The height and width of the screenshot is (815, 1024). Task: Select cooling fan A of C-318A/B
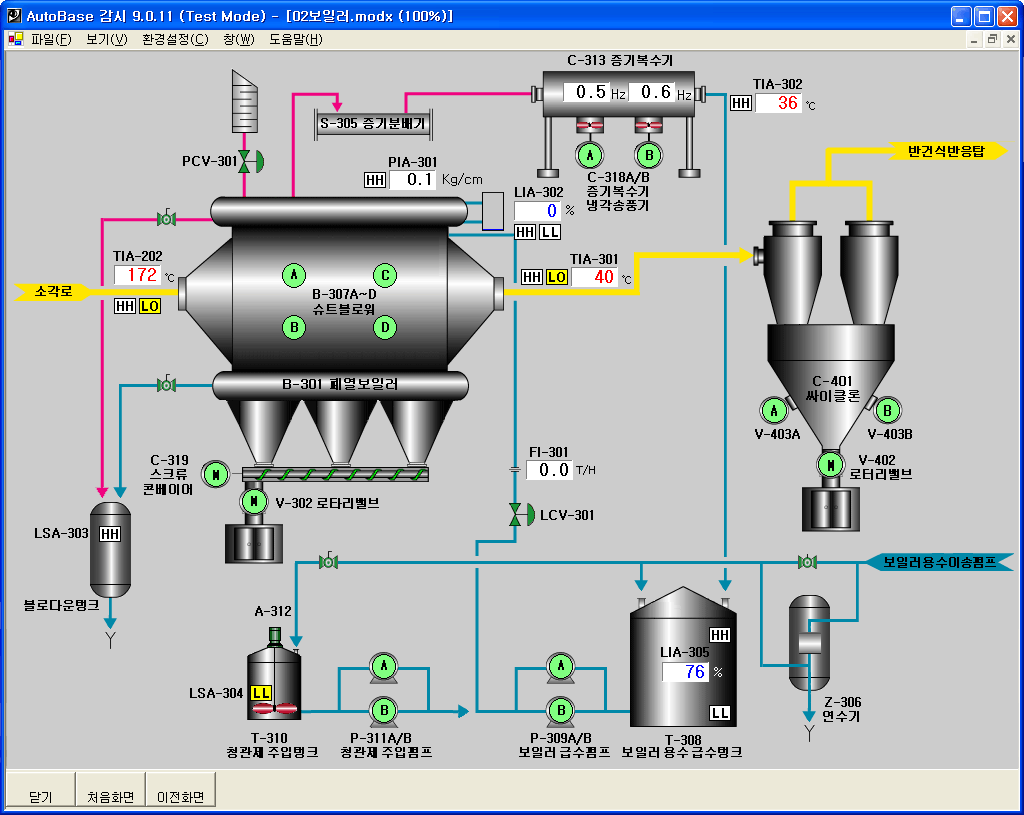click(590, 155)
